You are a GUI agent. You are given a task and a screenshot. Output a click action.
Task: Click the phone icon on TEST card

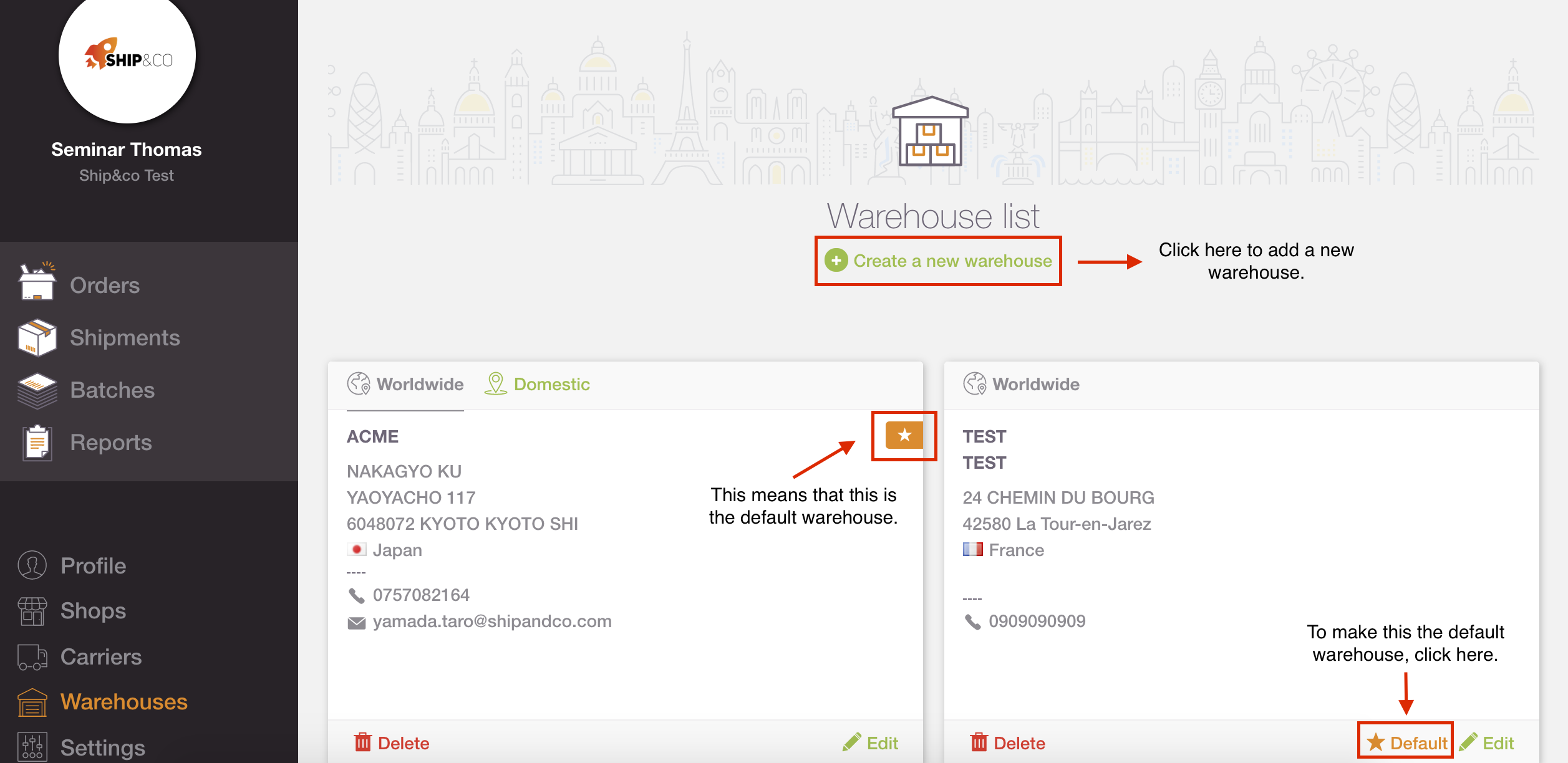pyautogui.click(x=972, y=621)
